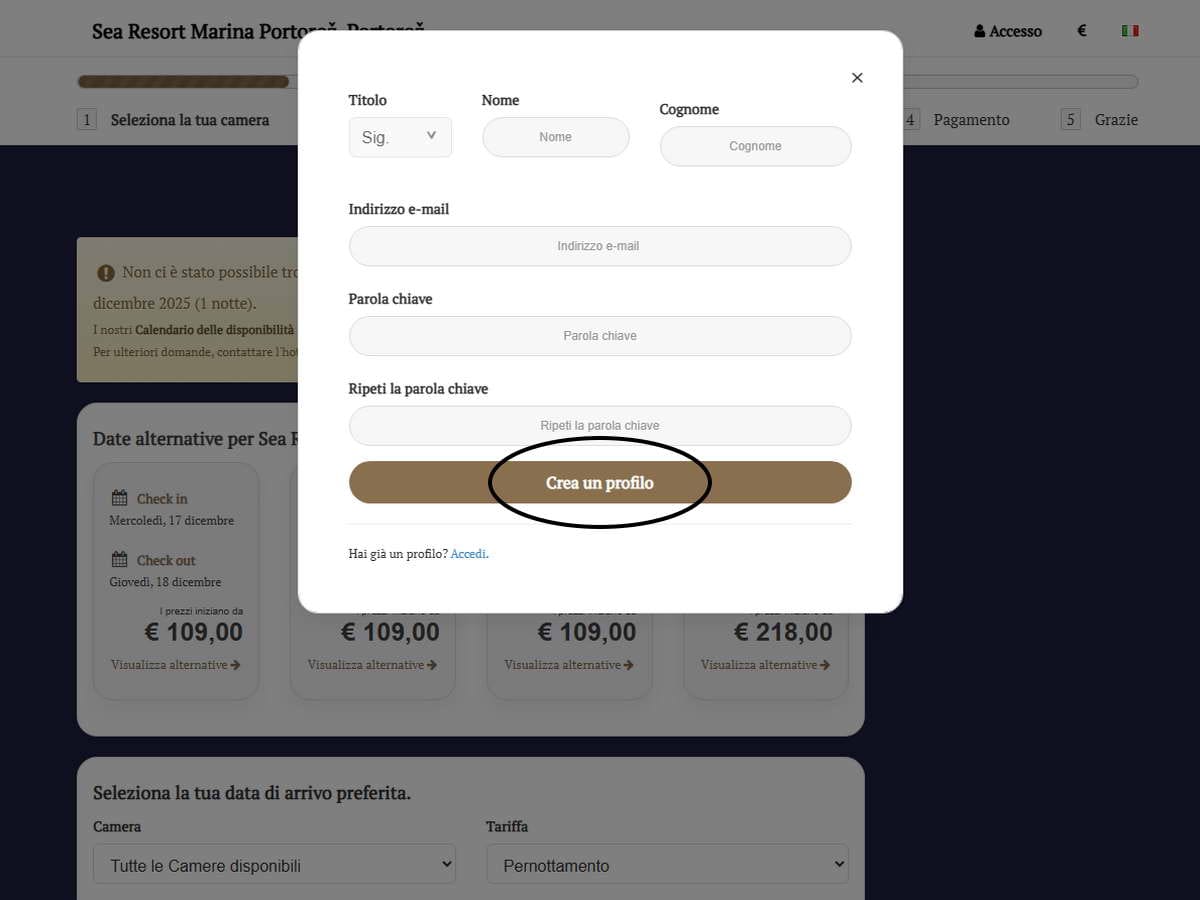Click the Check out calendar icon
Viewport: 1200px width, 900px height.
coord(119,560)
